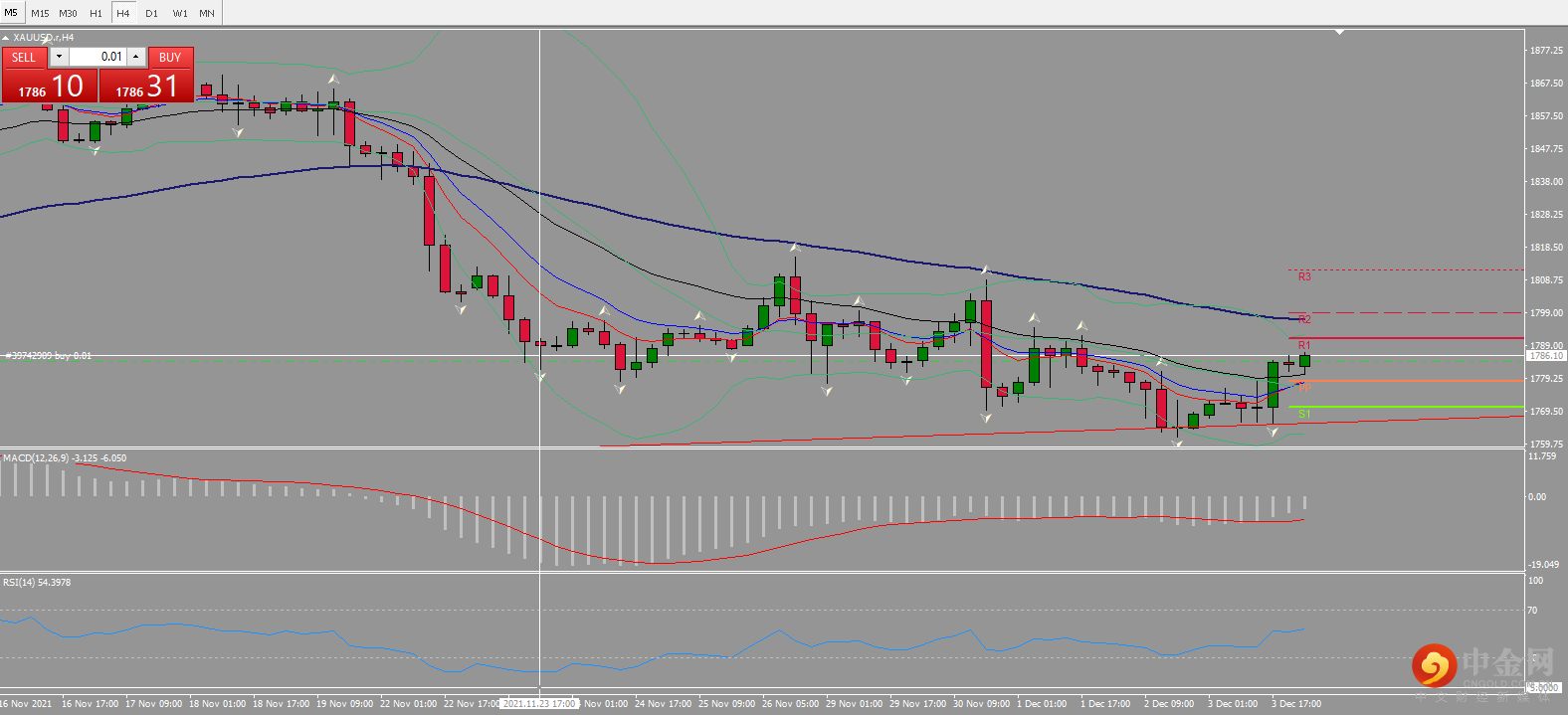Increase trade volume with the up arrow
This screenshot has height=715, width=1568.
click(x=136, y=57)
